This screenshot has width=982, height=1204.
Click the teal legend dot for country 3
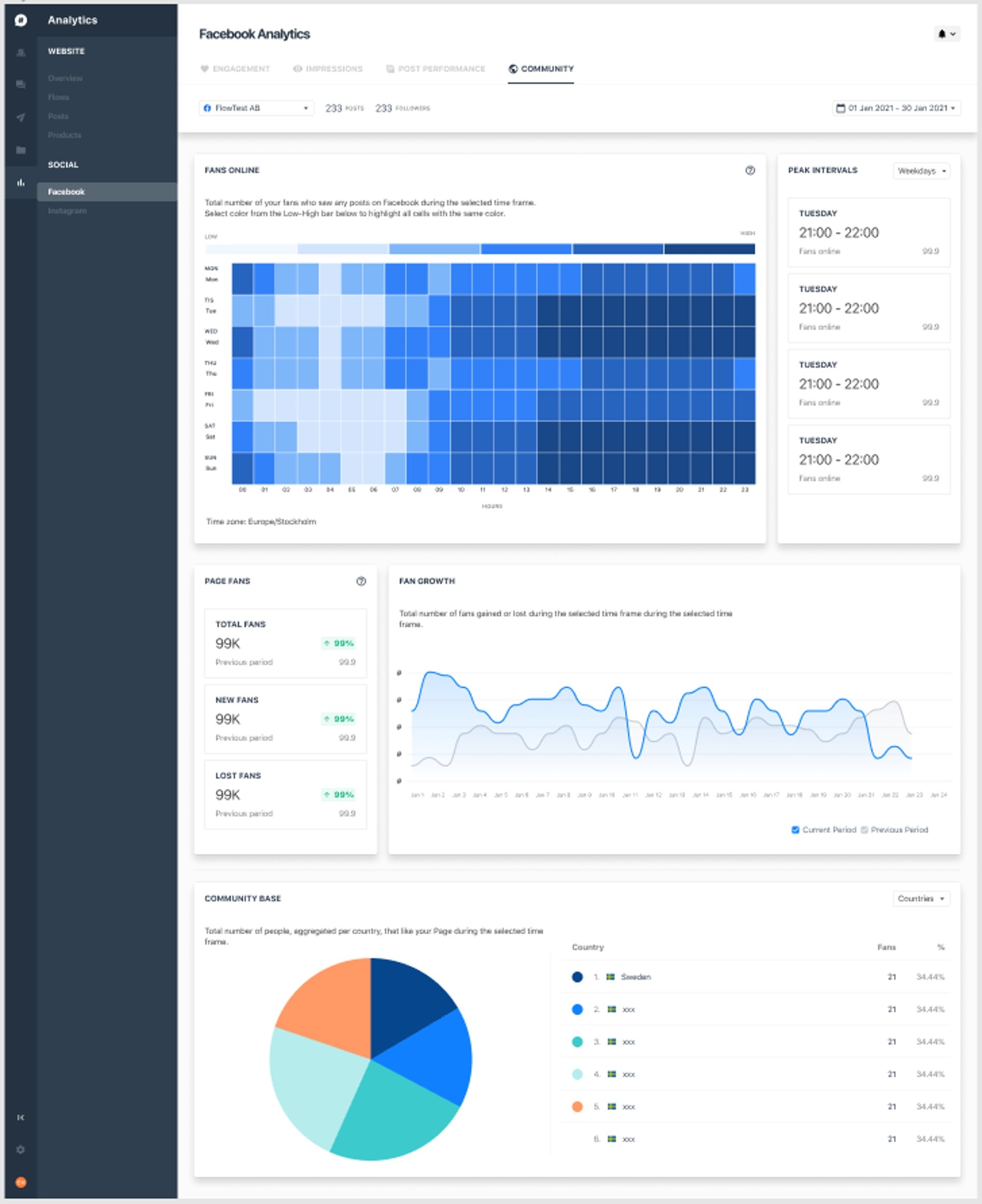[x=577, y=1042]
